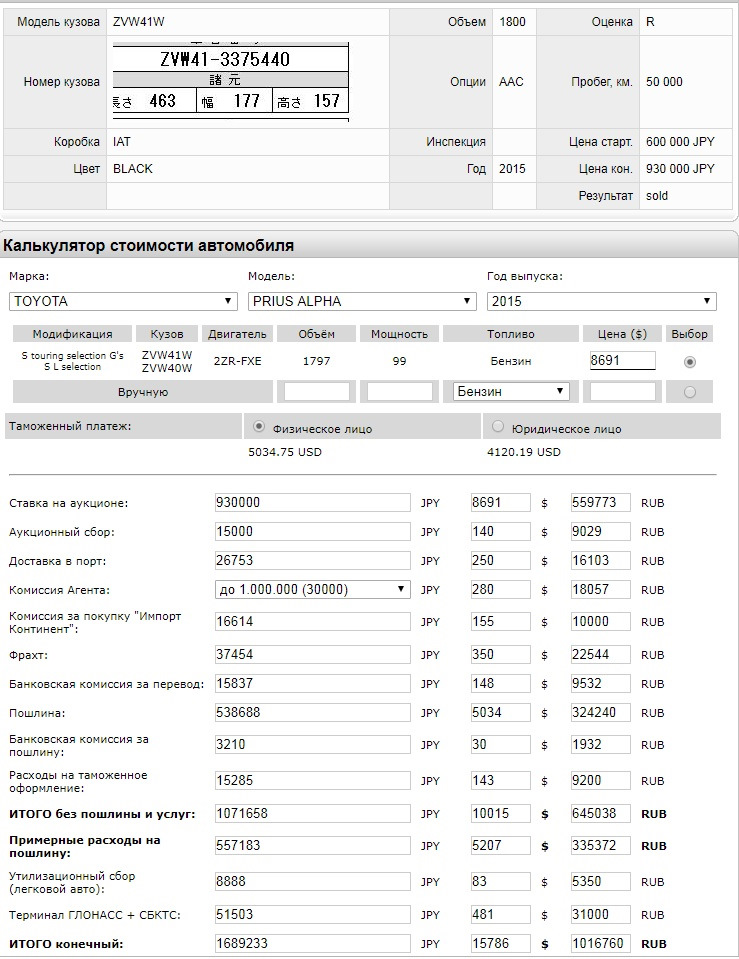Click the start price value 600 000 JPY
The height and width of the screenshot is (959, 739).
(x=680, y=142)
